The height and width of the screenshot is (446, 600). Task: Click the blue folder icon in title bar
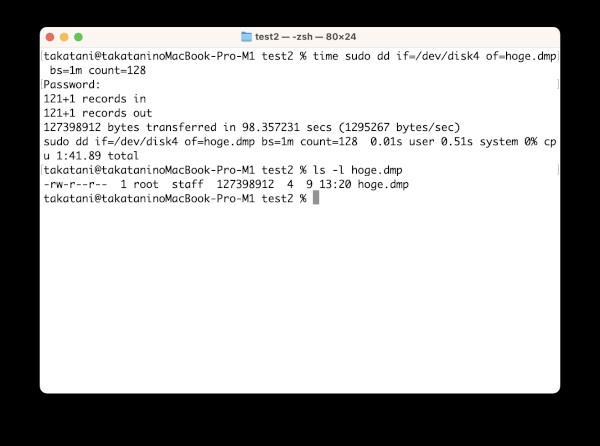[246, 37]
